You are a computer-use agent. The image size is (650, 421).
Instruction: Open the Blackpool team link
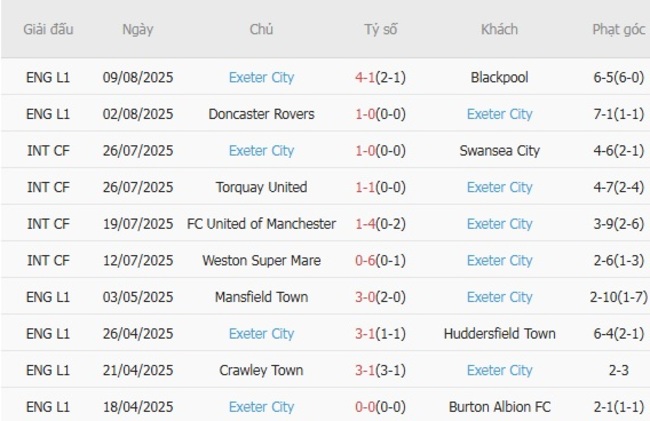click(499, 77)
